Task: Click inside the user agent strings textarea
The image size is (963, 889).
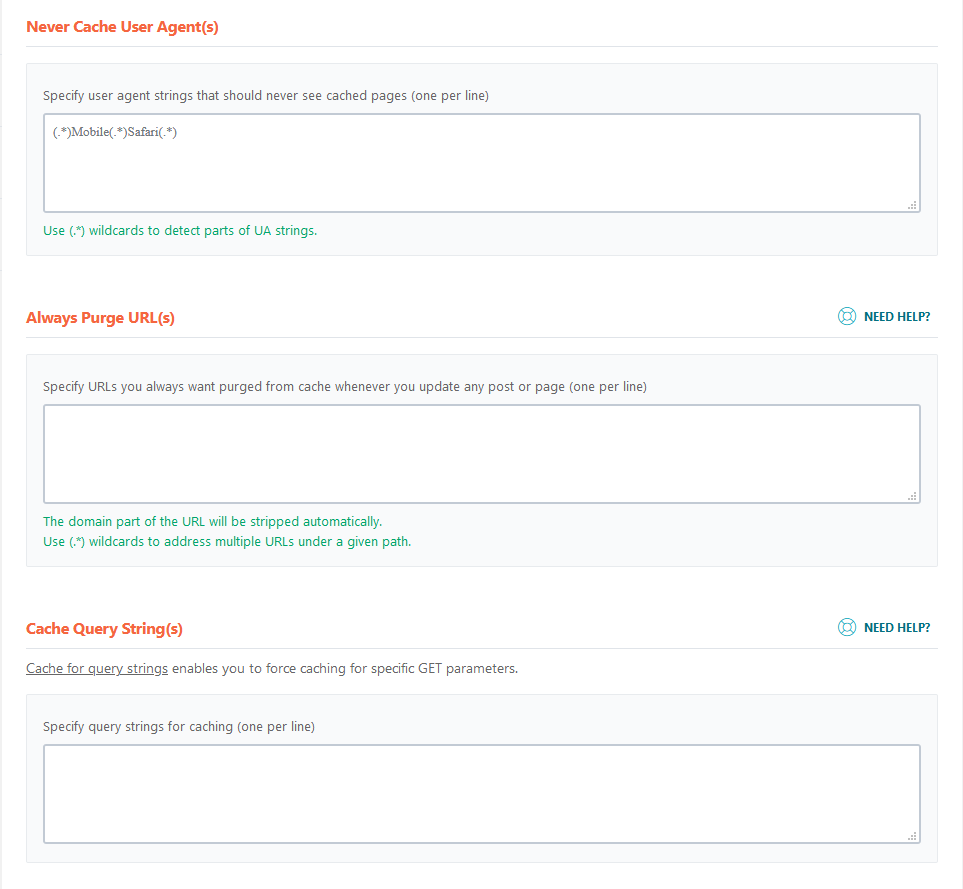Action: click(480, 160)
